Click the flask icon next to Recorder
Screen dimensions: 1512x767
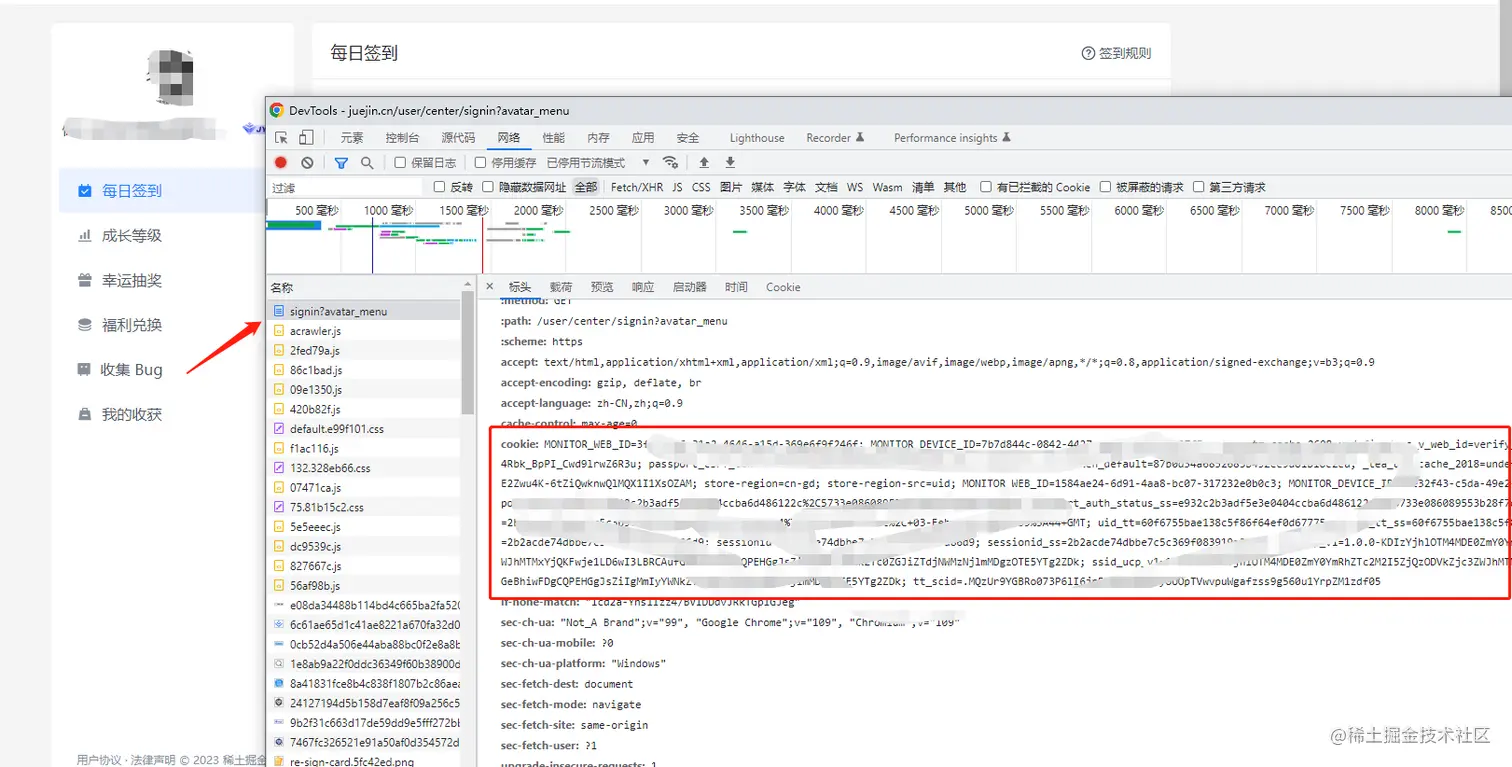coord(860,138)
